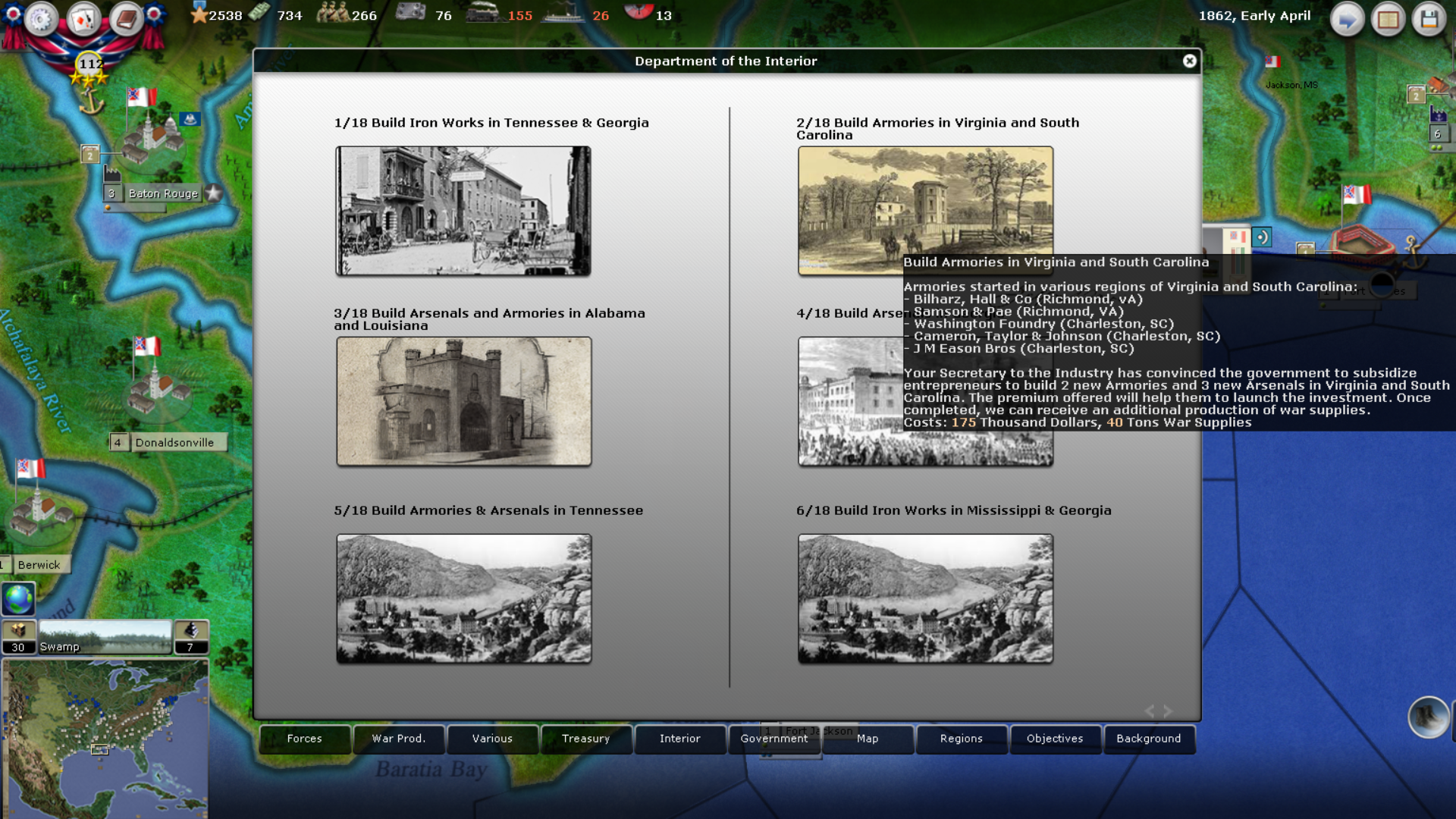Screen dimensions: 1456x819
Task: Click the Jackson, MS map label
Action: (x=1291, y=85)
